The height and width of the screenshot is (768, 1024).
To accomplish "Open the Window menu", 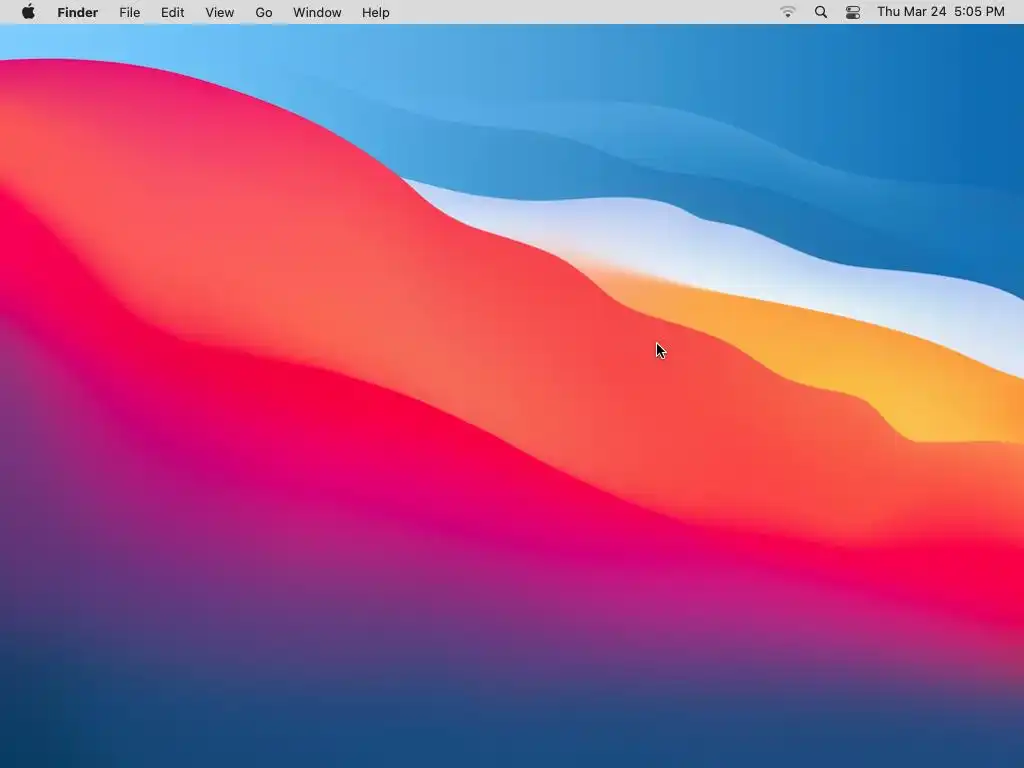I will click(317, 12).
